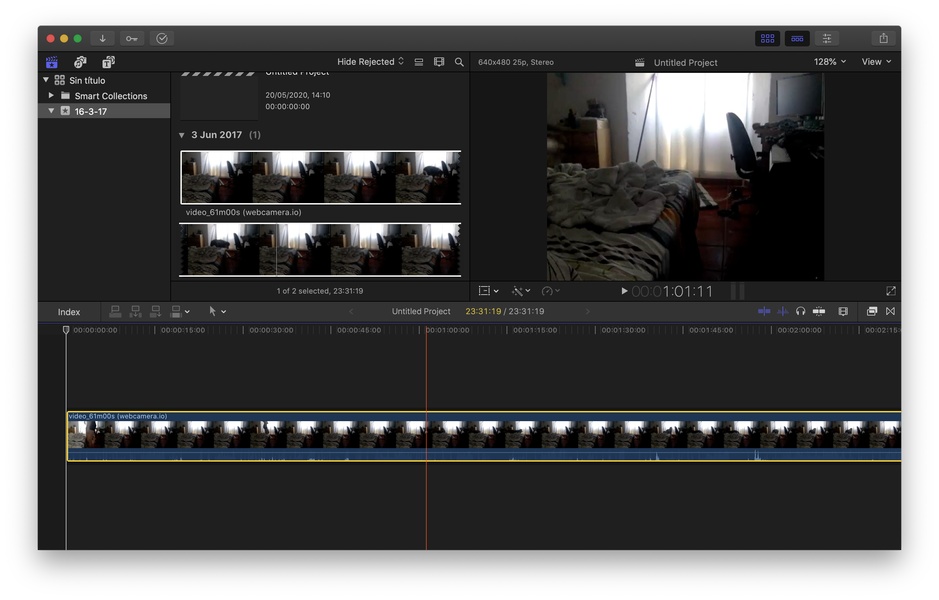
Task: Open the Photos and Audio sidebar
Action: [80, 62]
